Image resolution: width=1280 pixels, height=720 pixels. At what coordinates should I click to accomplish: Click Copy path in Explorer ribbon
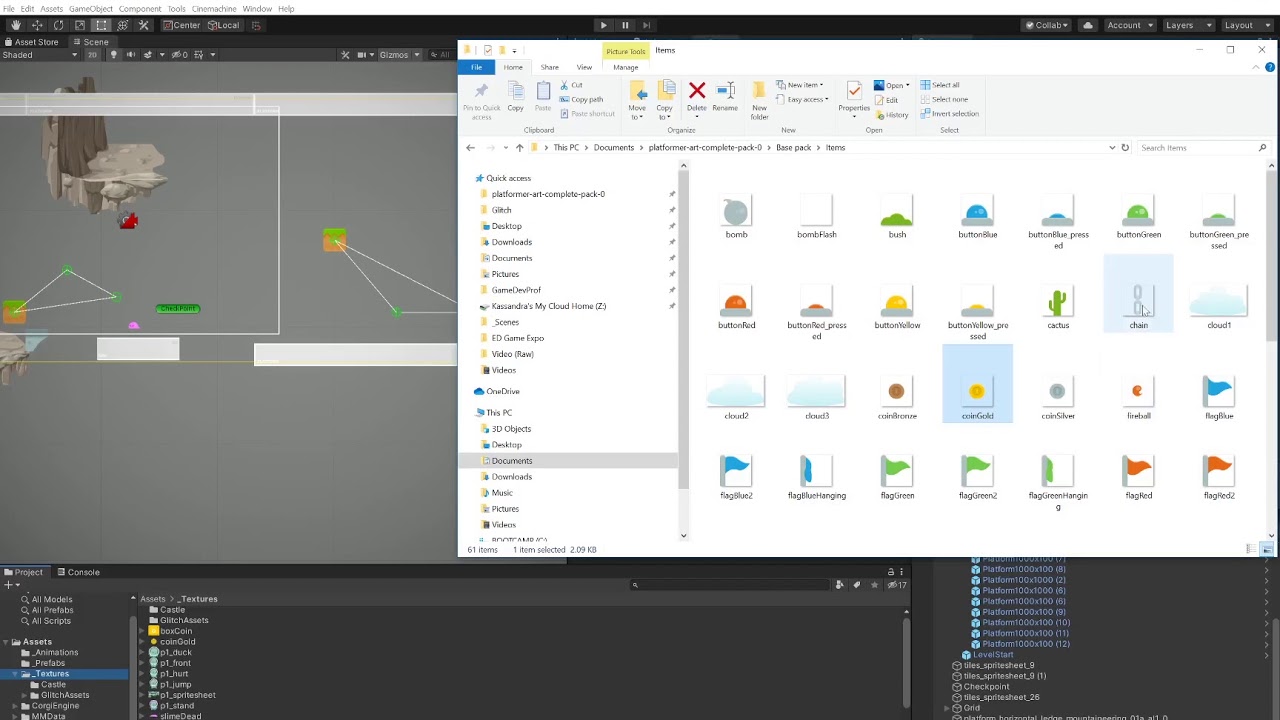pyautogui.click(x=581, y=99)
